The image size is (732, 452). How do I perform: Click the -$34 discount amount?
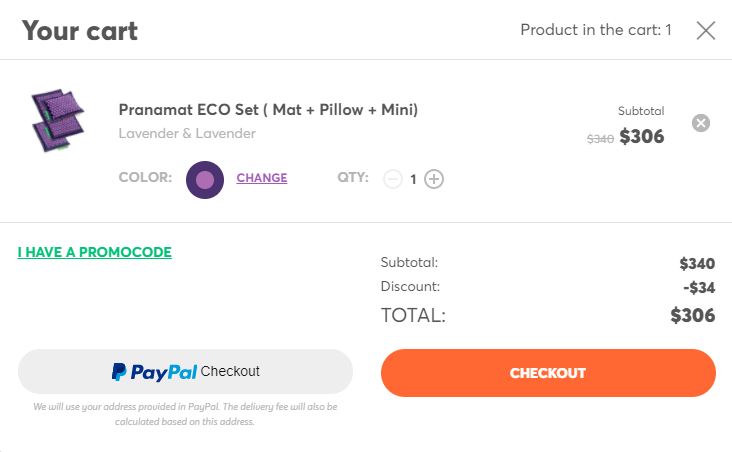(x=697, y=288)
